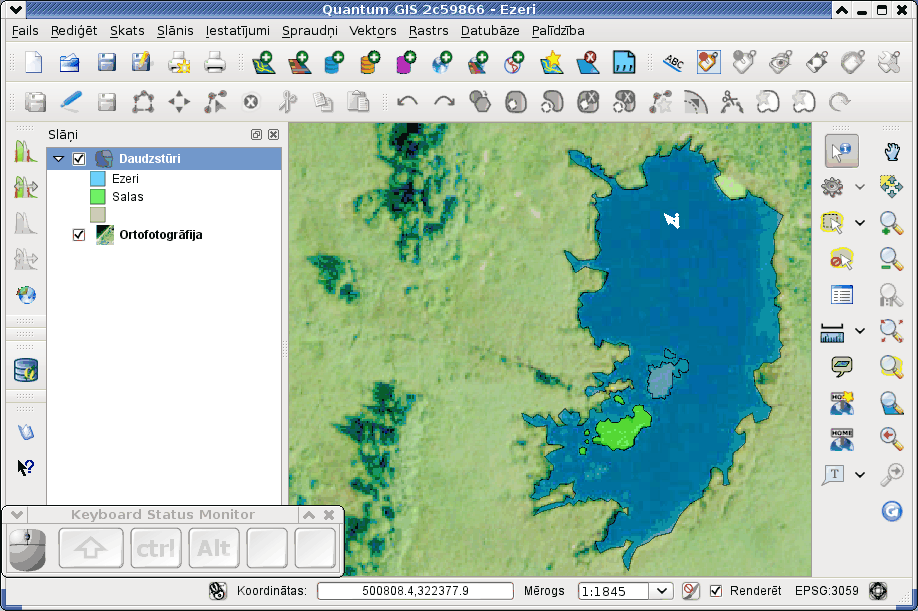This screenshot has height=611, width=918.
Task: Save project with the floppy disk icon
Action: coord(107,63)
